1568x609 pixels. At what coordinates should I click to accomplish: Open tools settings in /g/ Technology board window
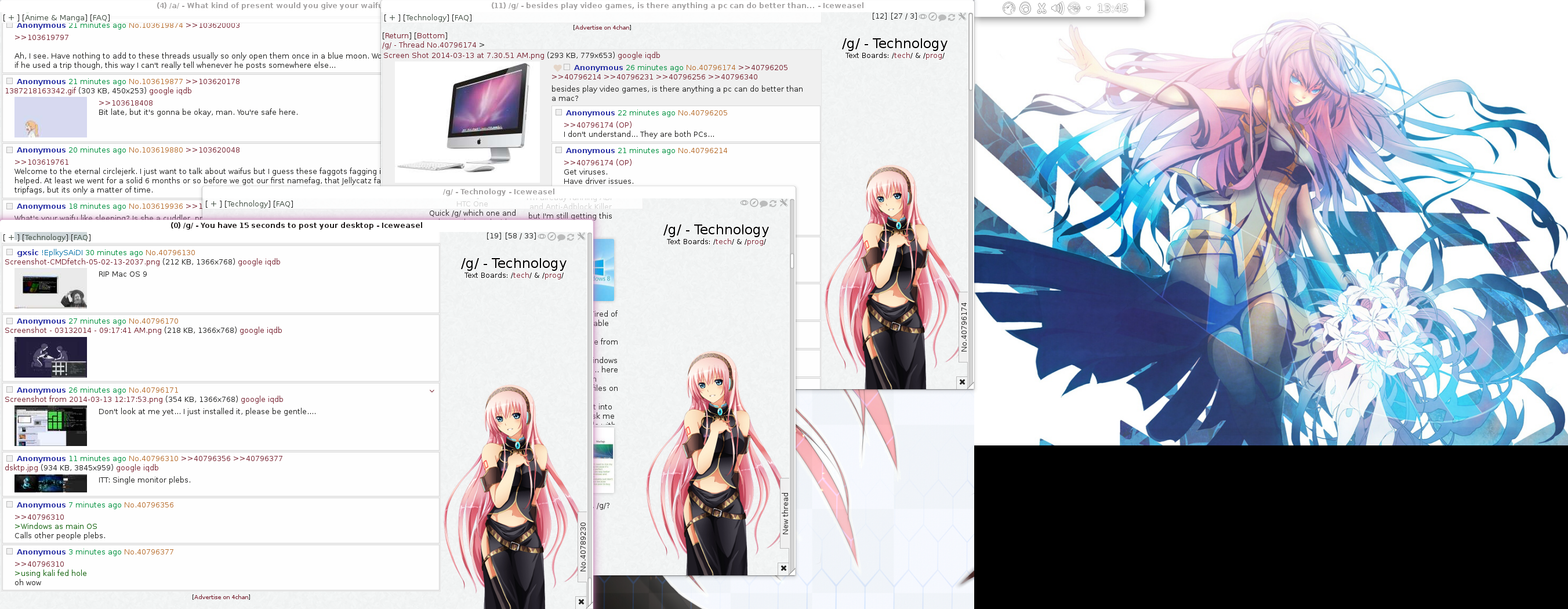coord(783,203)
